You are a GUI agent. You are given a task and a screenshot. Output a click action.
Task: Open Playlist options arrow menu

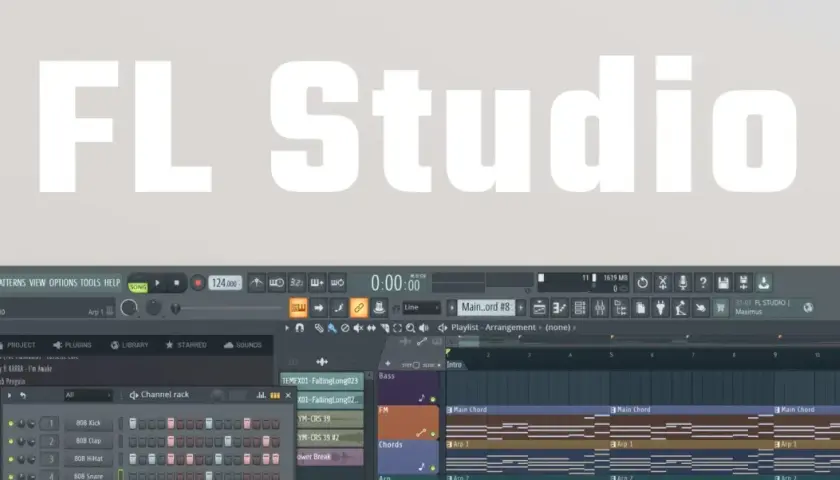[x=287, y=328]
